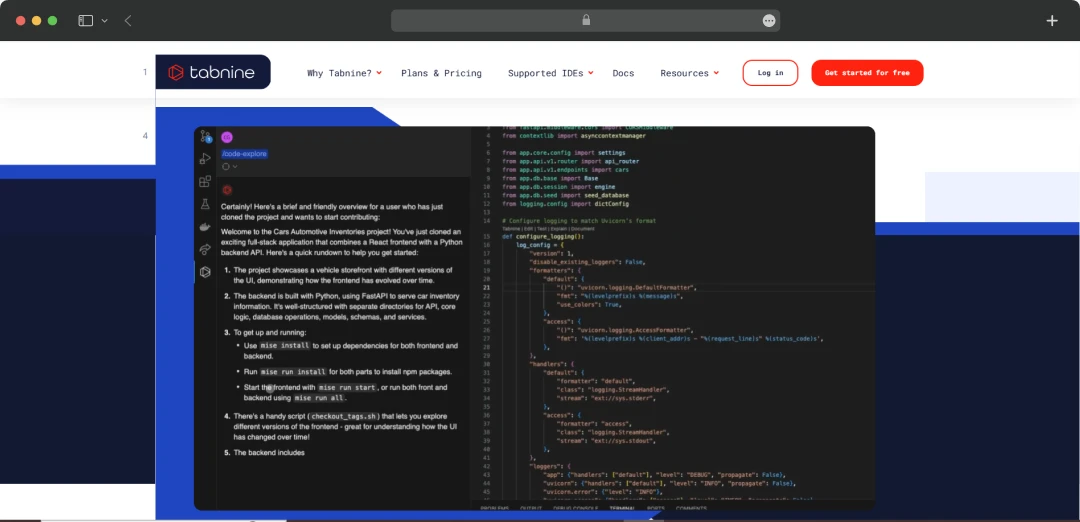Expand the Why Tabnine? menu

pos(344,73)
